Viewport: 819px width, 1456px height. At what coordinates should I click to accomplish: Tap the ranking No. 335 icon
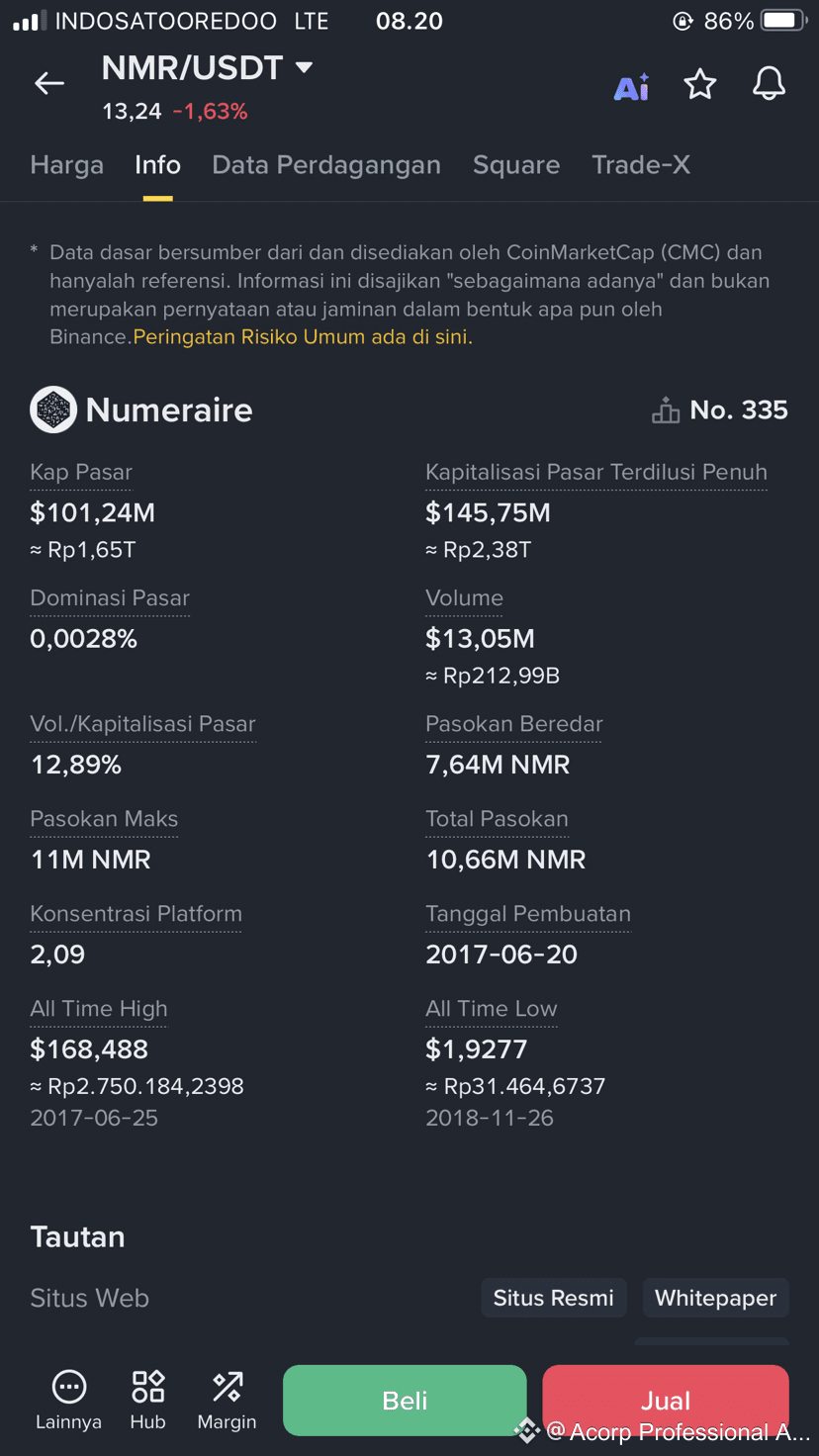click(666, 410)
